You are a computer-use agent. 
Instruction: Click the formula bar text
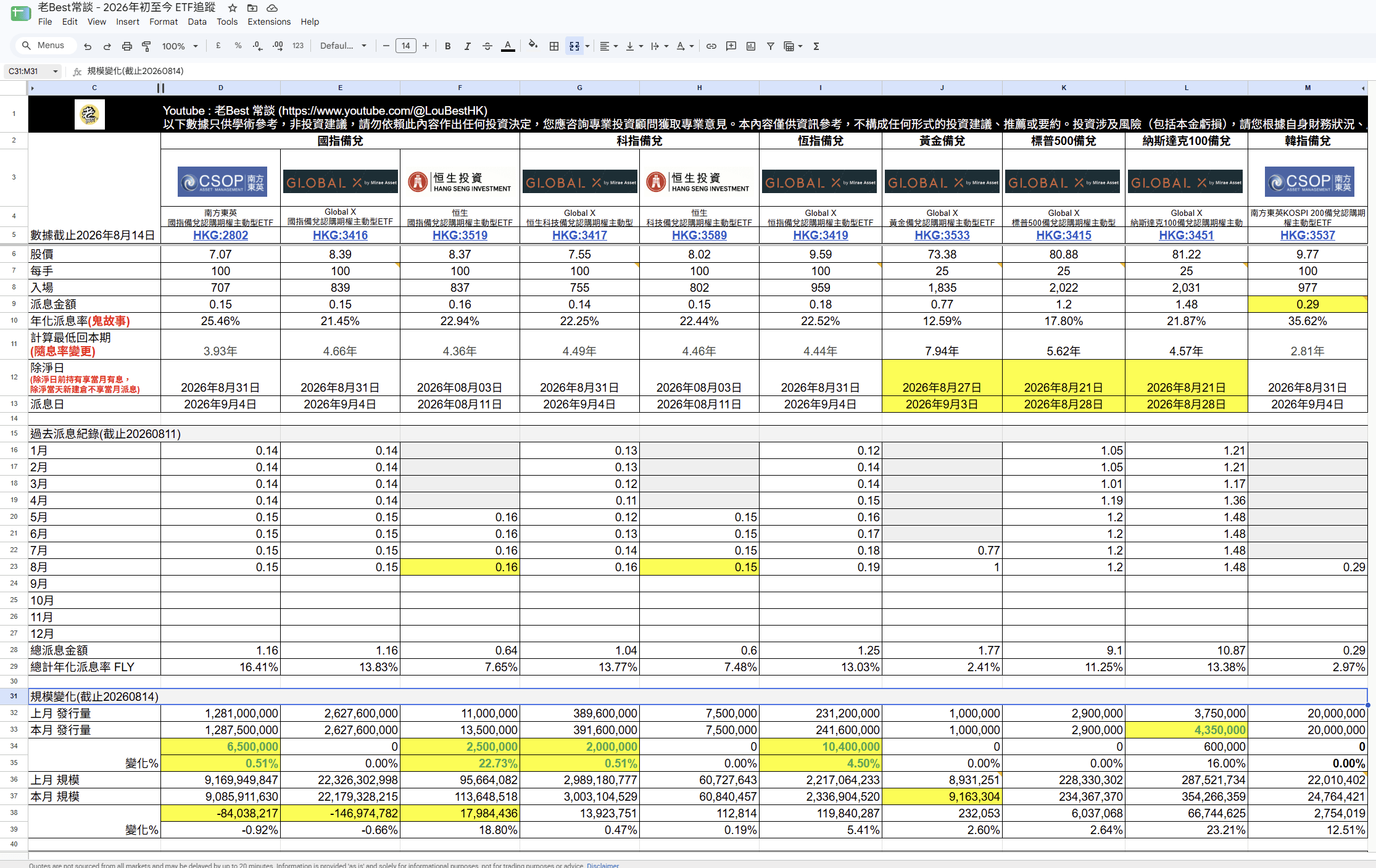pyautogui.click(x=136, y=71)
